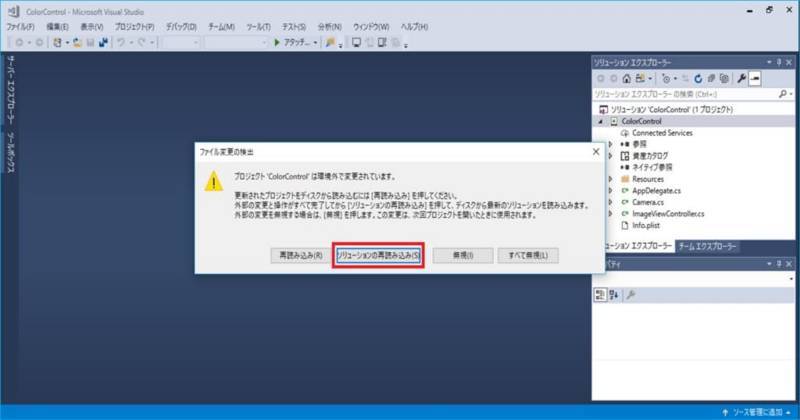Expand the Resources folder

(x=610, y=179)
